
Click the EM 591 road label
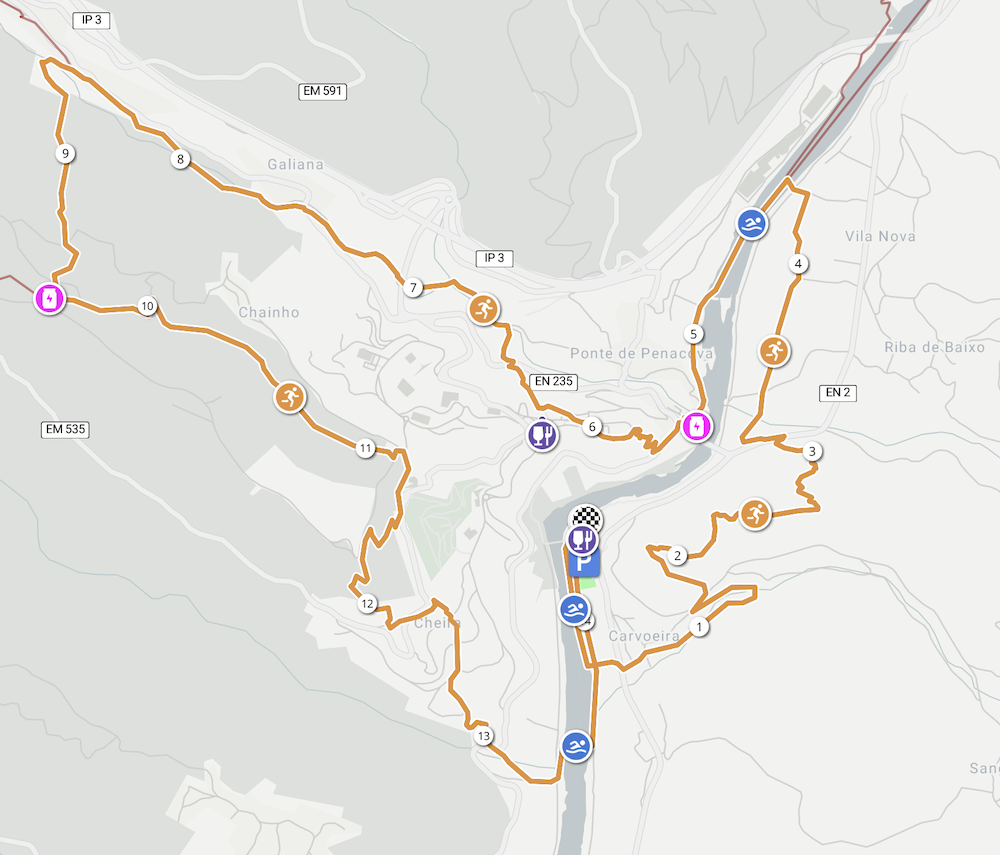[323, 91]
